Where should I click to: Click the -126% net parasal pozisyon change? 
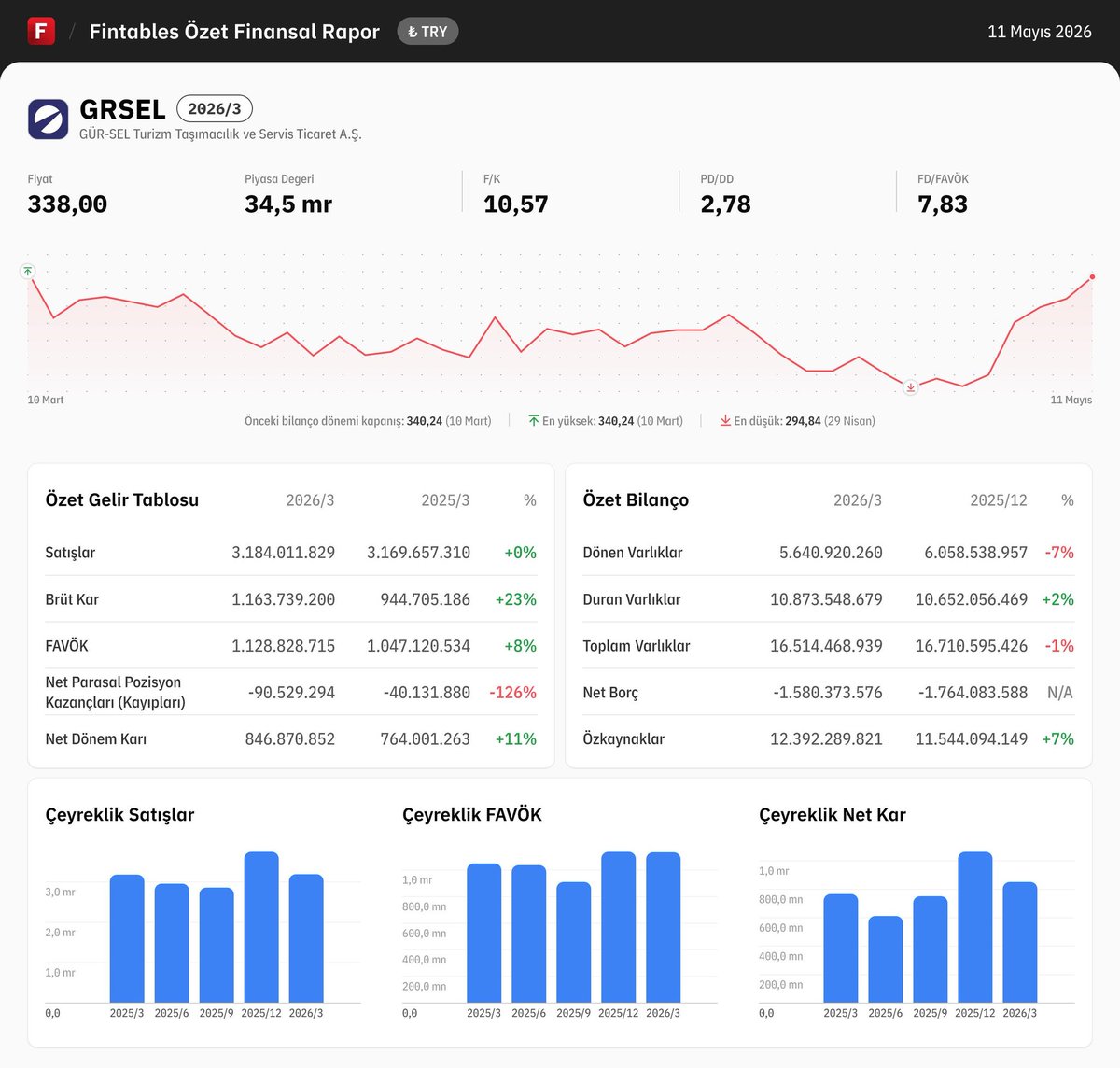(x=512, y=693)
